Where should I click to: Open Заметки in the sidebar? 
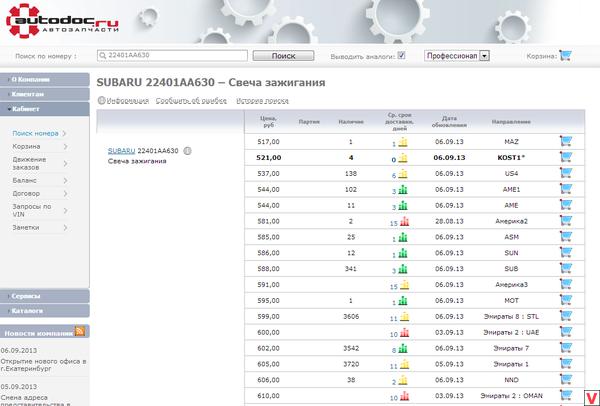click(26, 227)
